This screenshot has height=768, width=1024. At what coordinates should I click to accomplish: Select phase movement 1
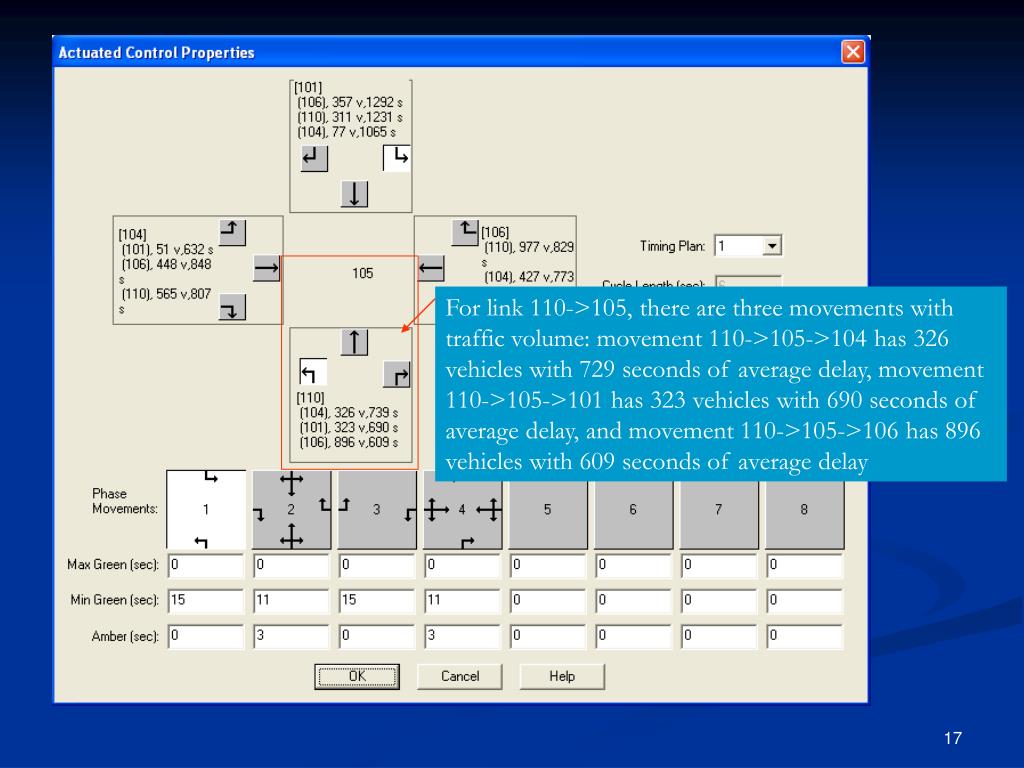206,509
